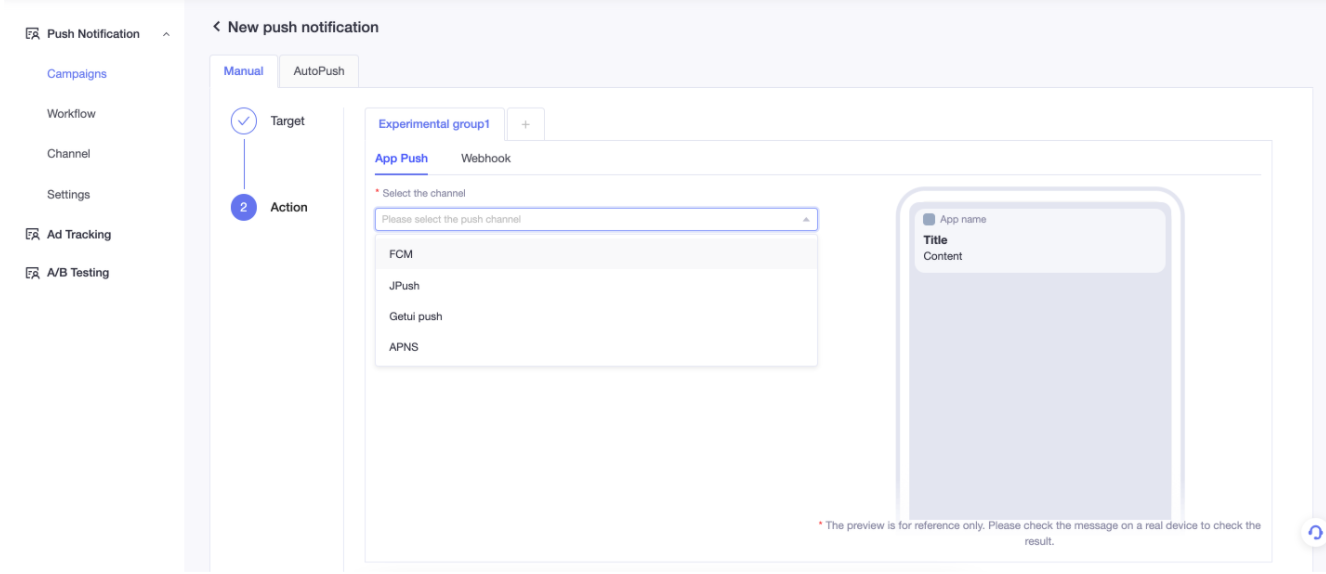Click the Target step checkmark circle
The image size is (1326, 574).
click(x=244, y=121)
